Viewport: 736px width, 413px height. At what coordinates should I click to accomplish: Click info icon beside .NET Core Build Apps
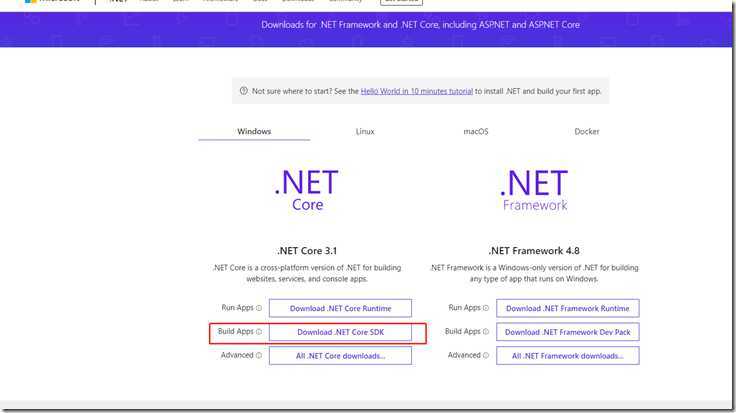(x=259, y=332)
